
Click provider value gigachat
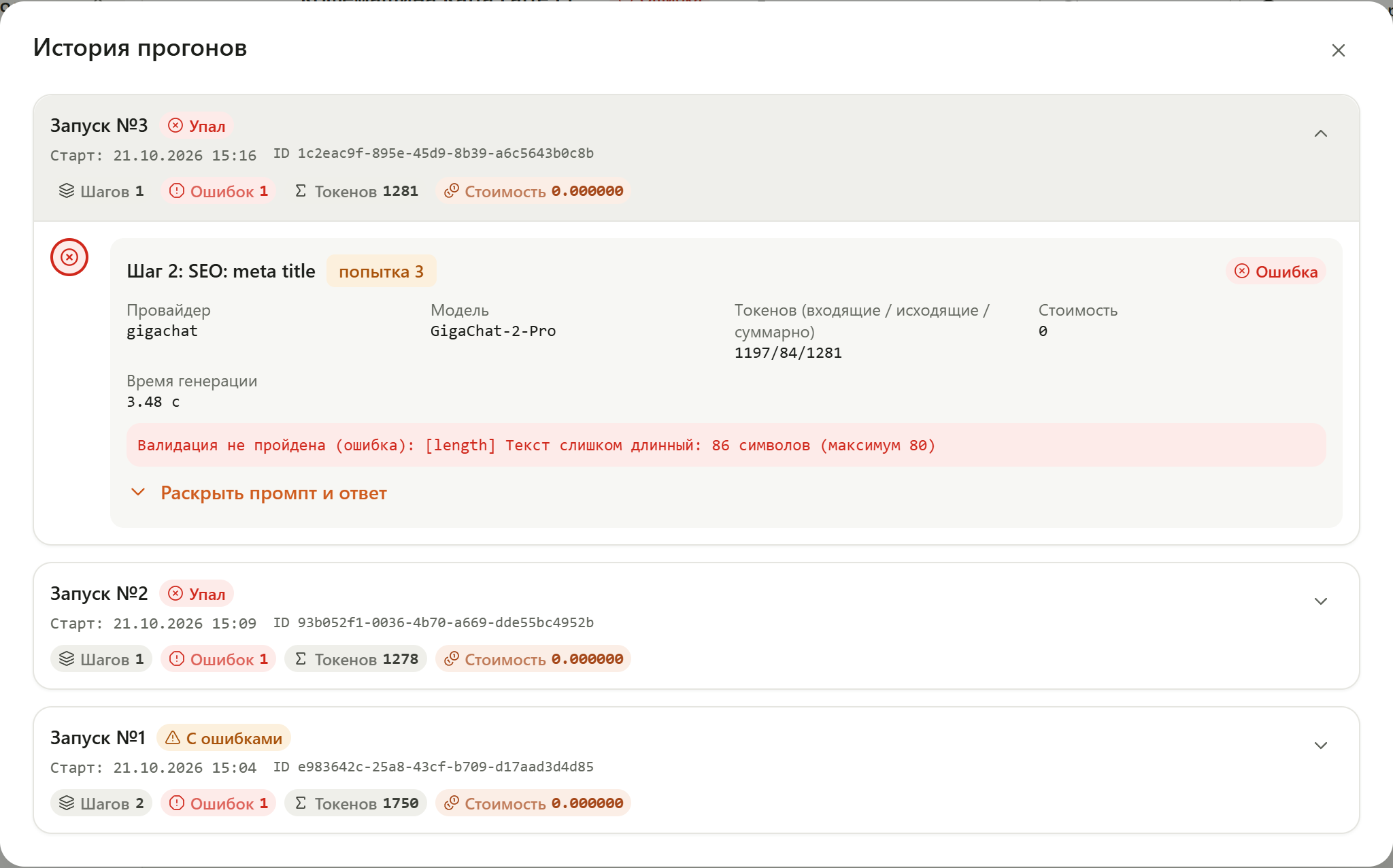coord(162,331)
